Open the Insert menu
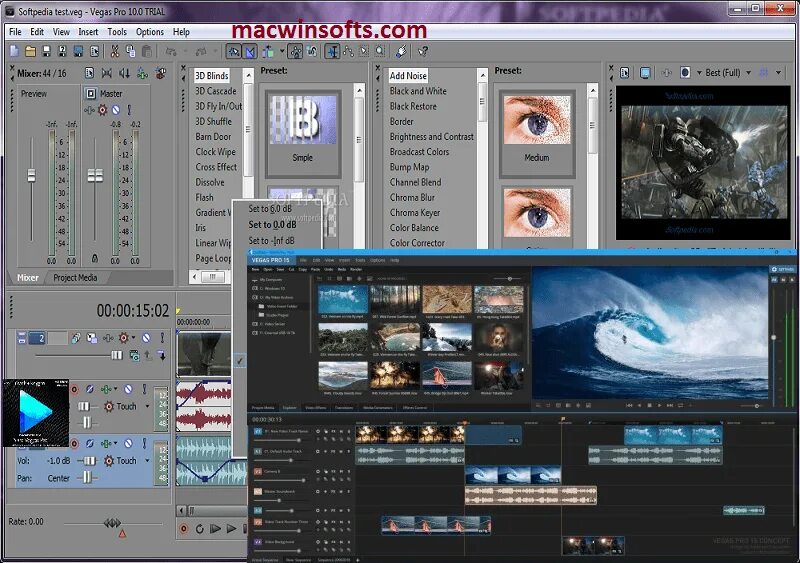This screenshot has height=563, width=800. coord(88,32)
